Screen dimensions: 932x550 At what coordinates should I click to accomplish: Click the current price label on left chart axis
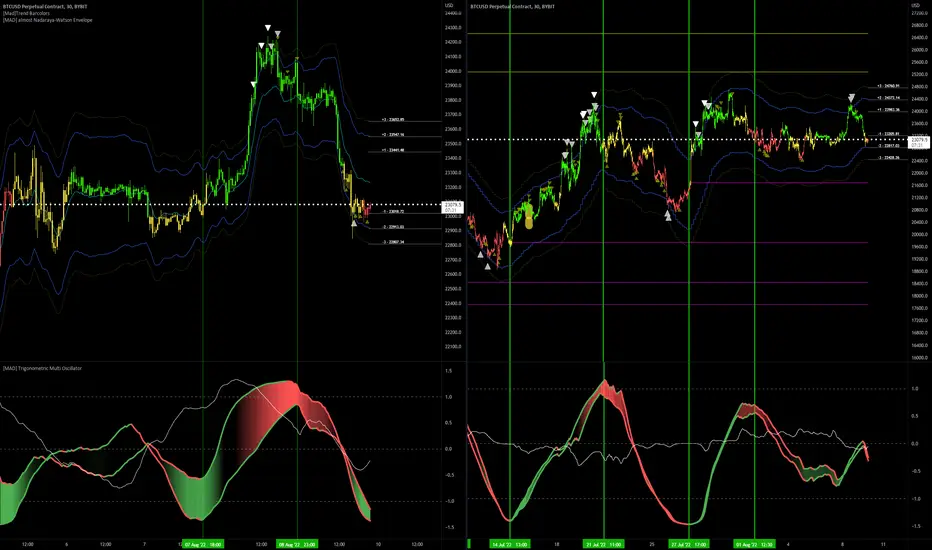click(452, 207)
